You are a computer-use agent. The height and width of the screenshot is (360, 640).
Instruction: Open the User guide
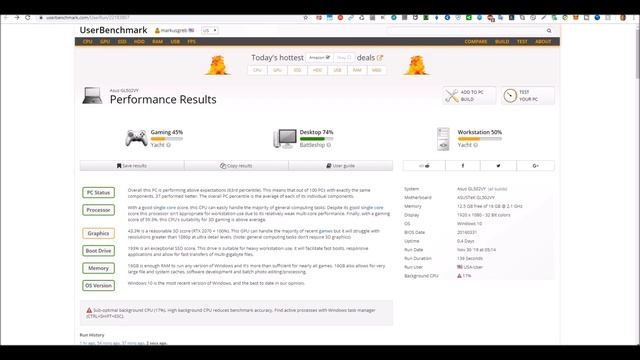point(341,166)
